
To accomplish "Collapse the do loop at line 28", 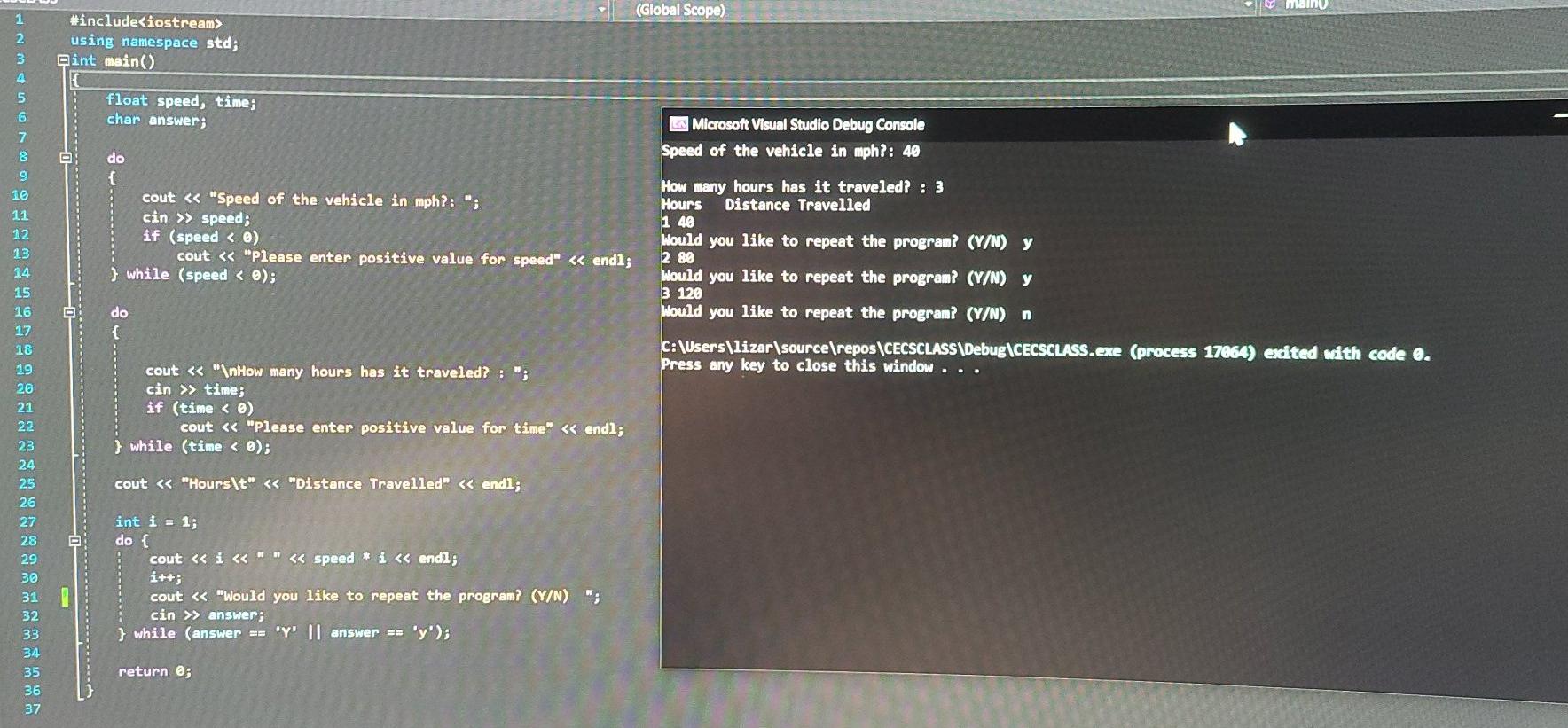I will 74,540.
